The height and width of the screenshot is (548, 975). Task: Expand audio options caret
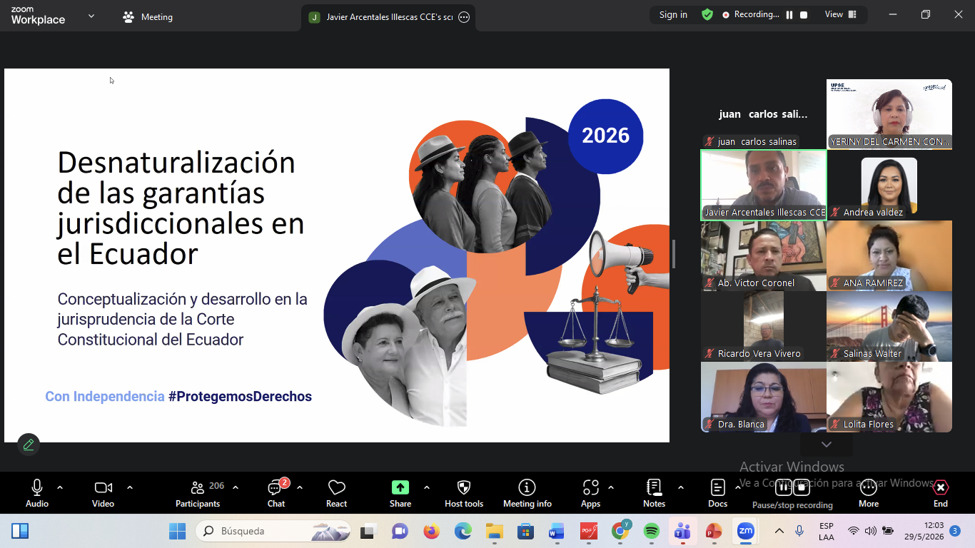coord(60,488)
